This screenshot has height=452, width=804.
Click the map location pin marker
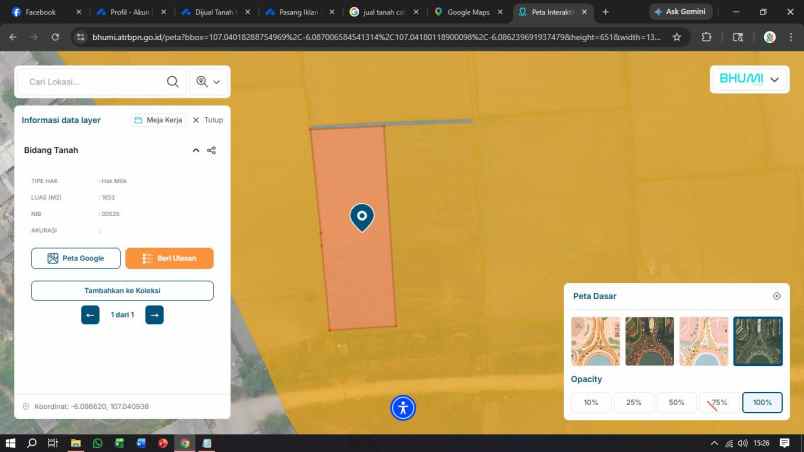tap(362, 217)
